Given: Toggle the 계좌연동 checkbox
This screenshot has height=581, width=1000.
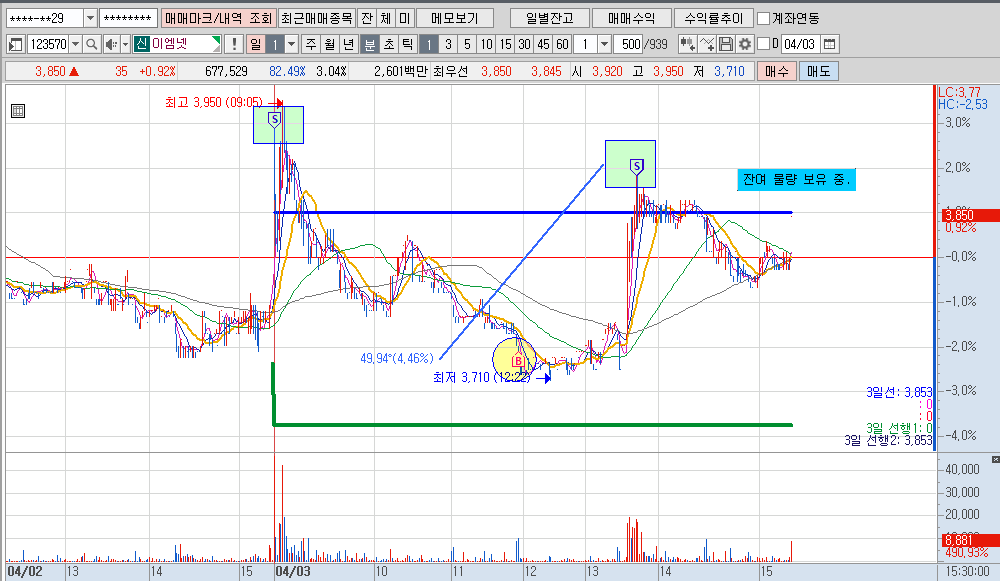Looking at the screenshot, I should pyautogui.click(x=763, y=18).
